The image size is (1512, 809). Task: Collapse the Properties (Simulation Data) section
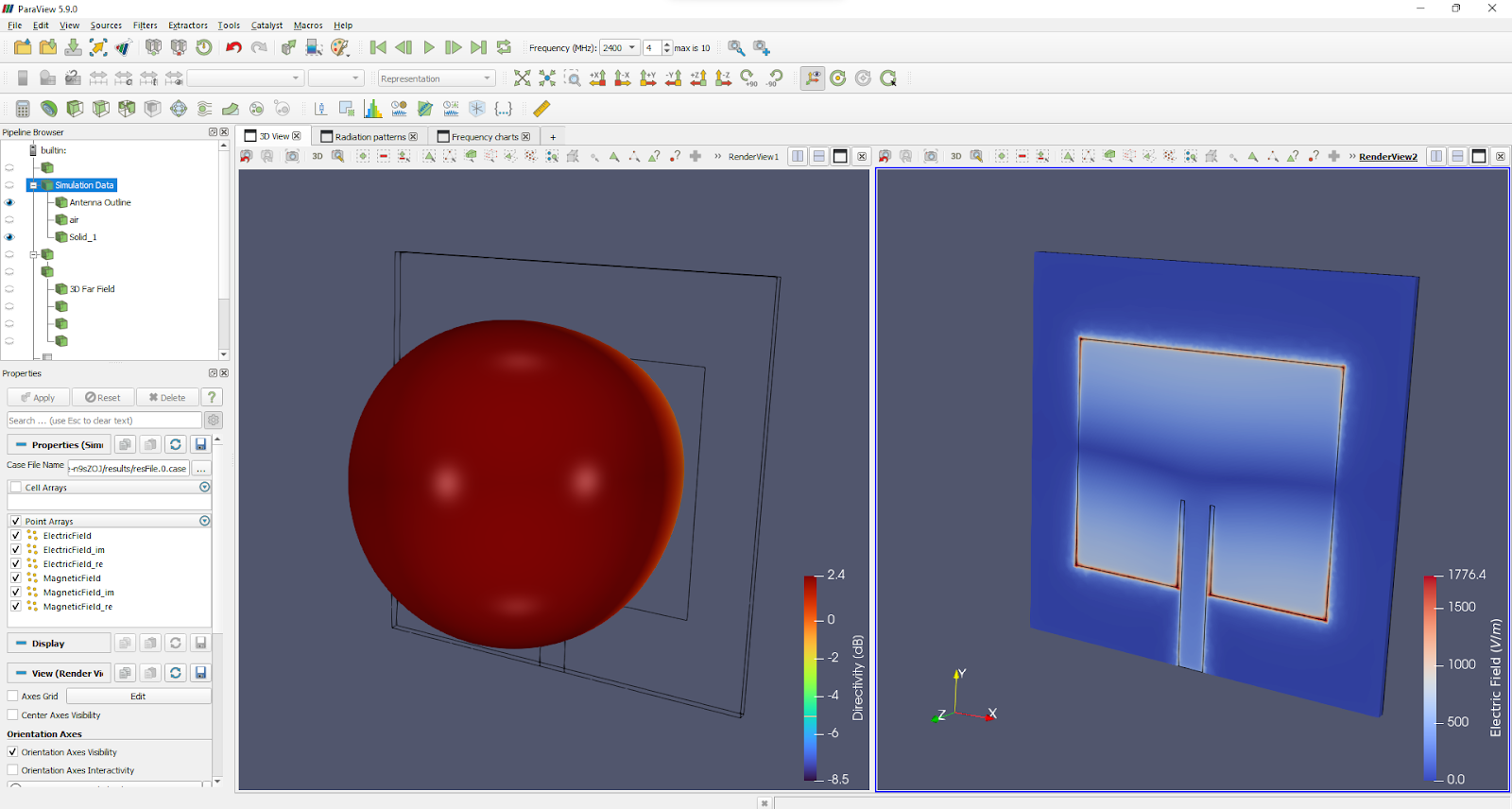click(x=59, y=444)
